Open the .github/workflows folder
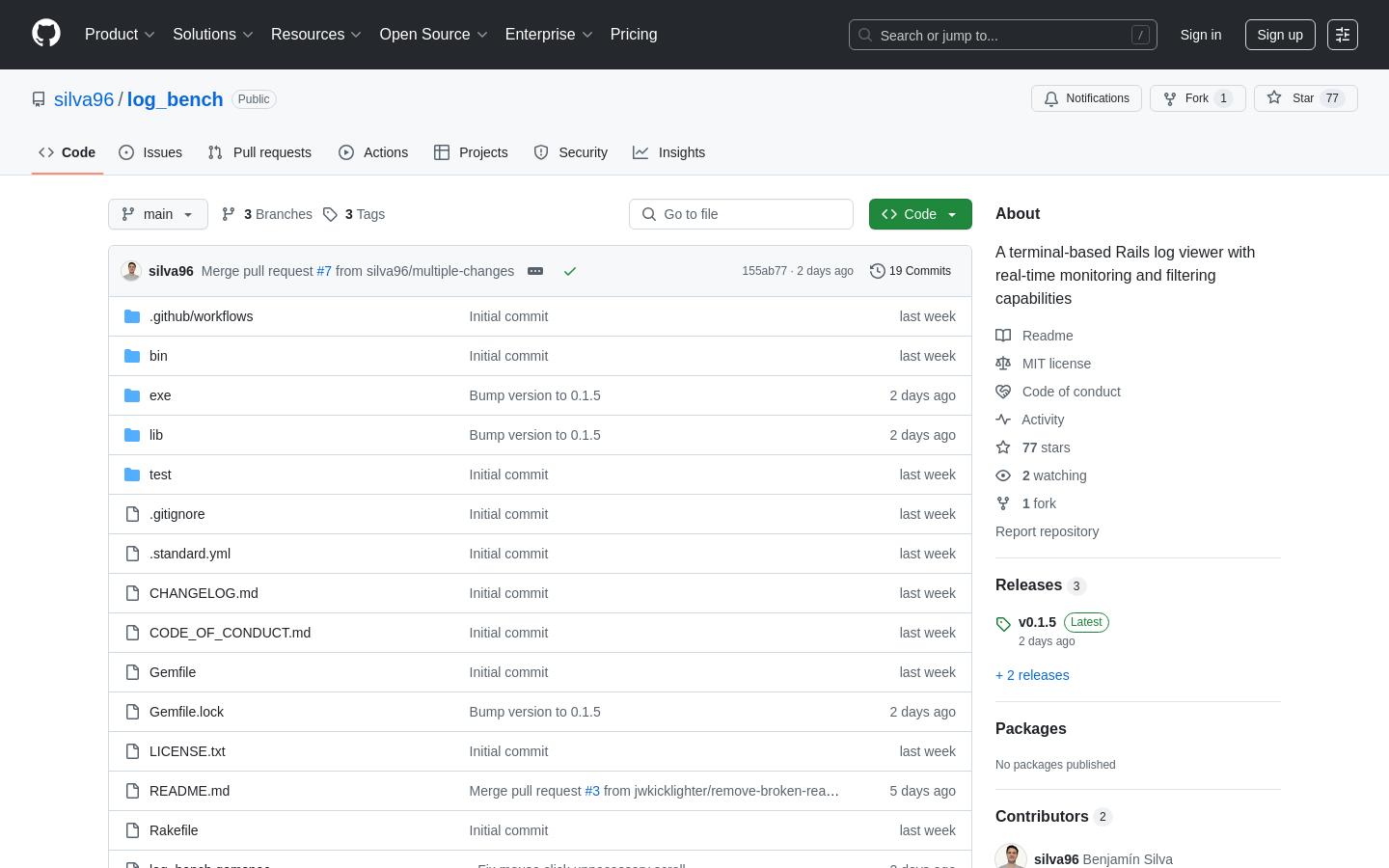Screen dimensions: 1389x868 click(201, 316)
